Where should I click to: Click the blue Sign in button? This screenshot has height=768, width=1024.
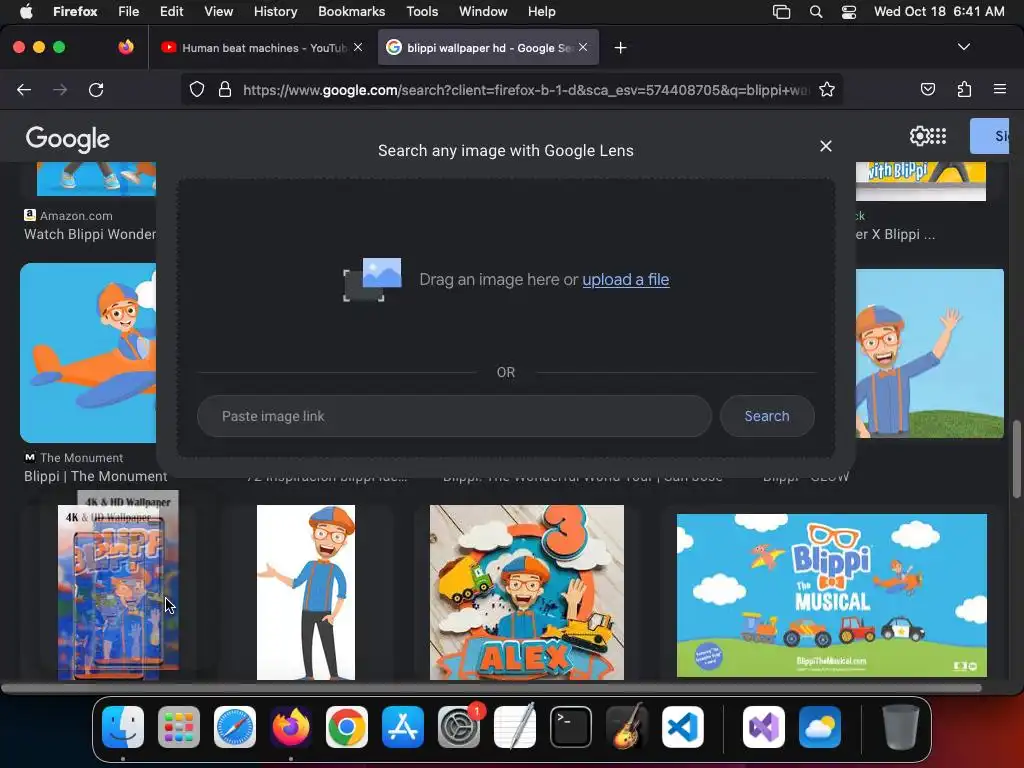(989, 136)
